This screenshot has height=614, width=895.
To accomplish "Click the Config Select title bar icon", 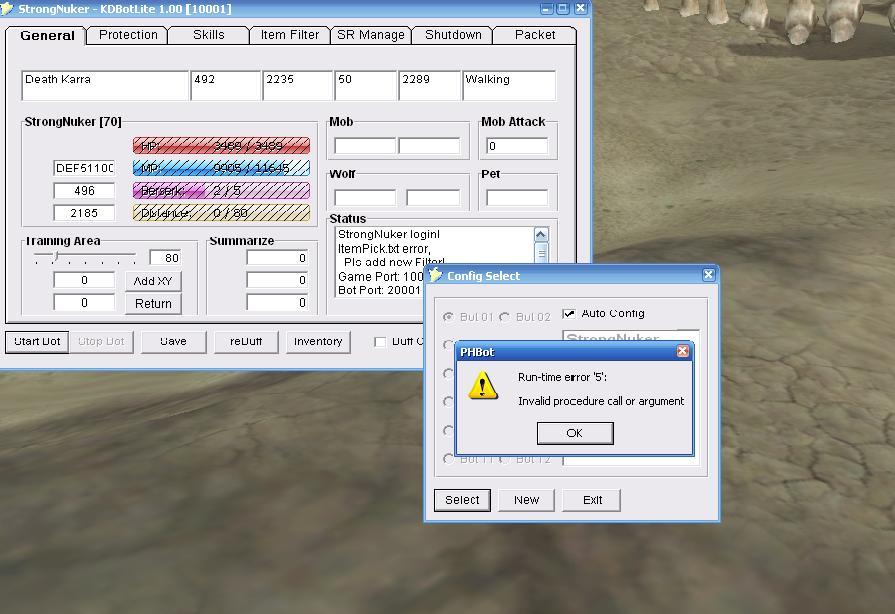I will (436, 275).
